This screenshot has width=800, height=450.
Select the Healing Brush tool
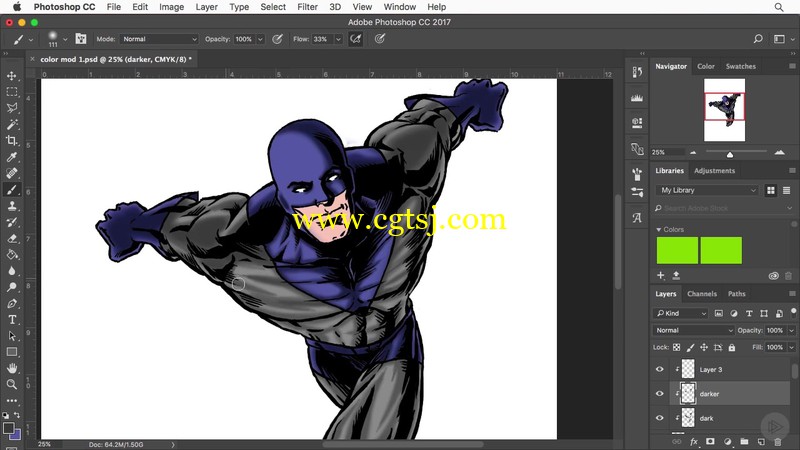click(x=11, y=173)
